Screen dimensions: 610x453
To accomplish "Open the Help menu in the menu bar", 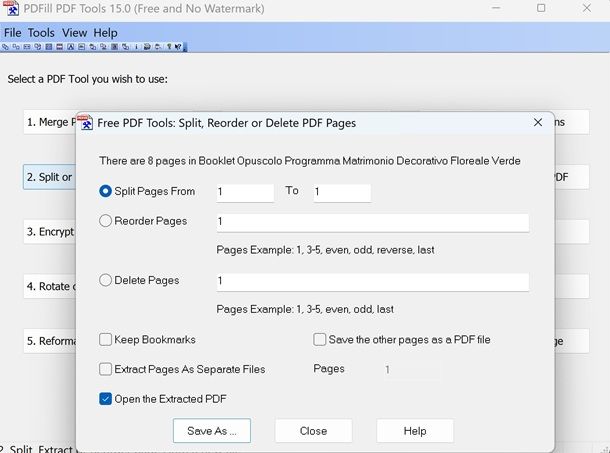I will pos(105,33).
